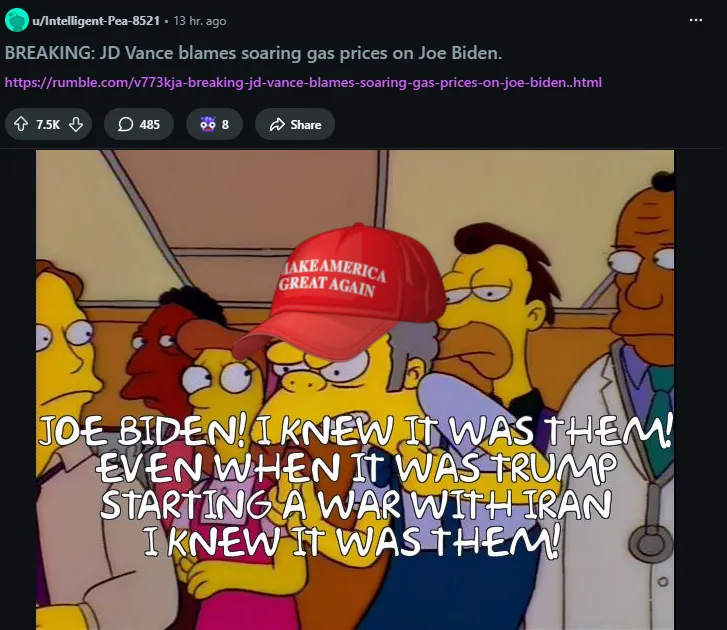
Task: Click the award icon on the post
Action: pyautogui.click(x=208, y=124)
